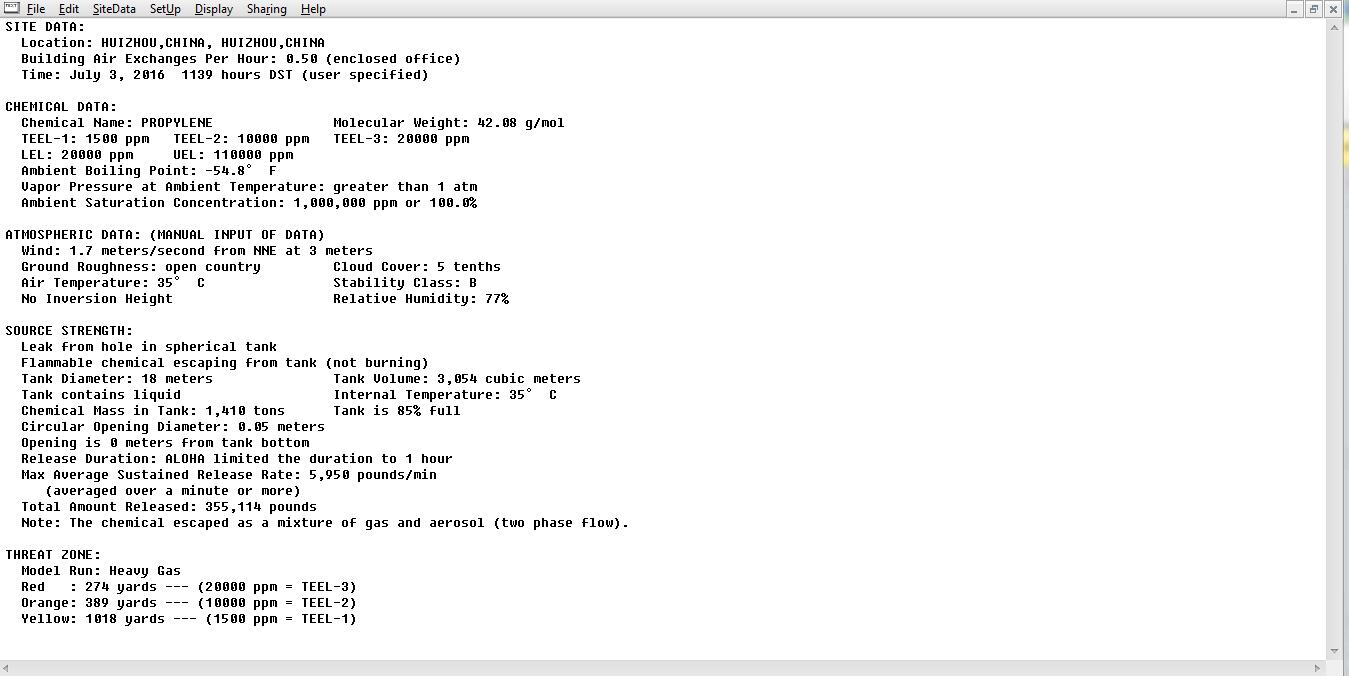This screenshot has height=676, width=1349.
Task: Click the horizontal scrollbar left arrow
Action: pos(7,668)
